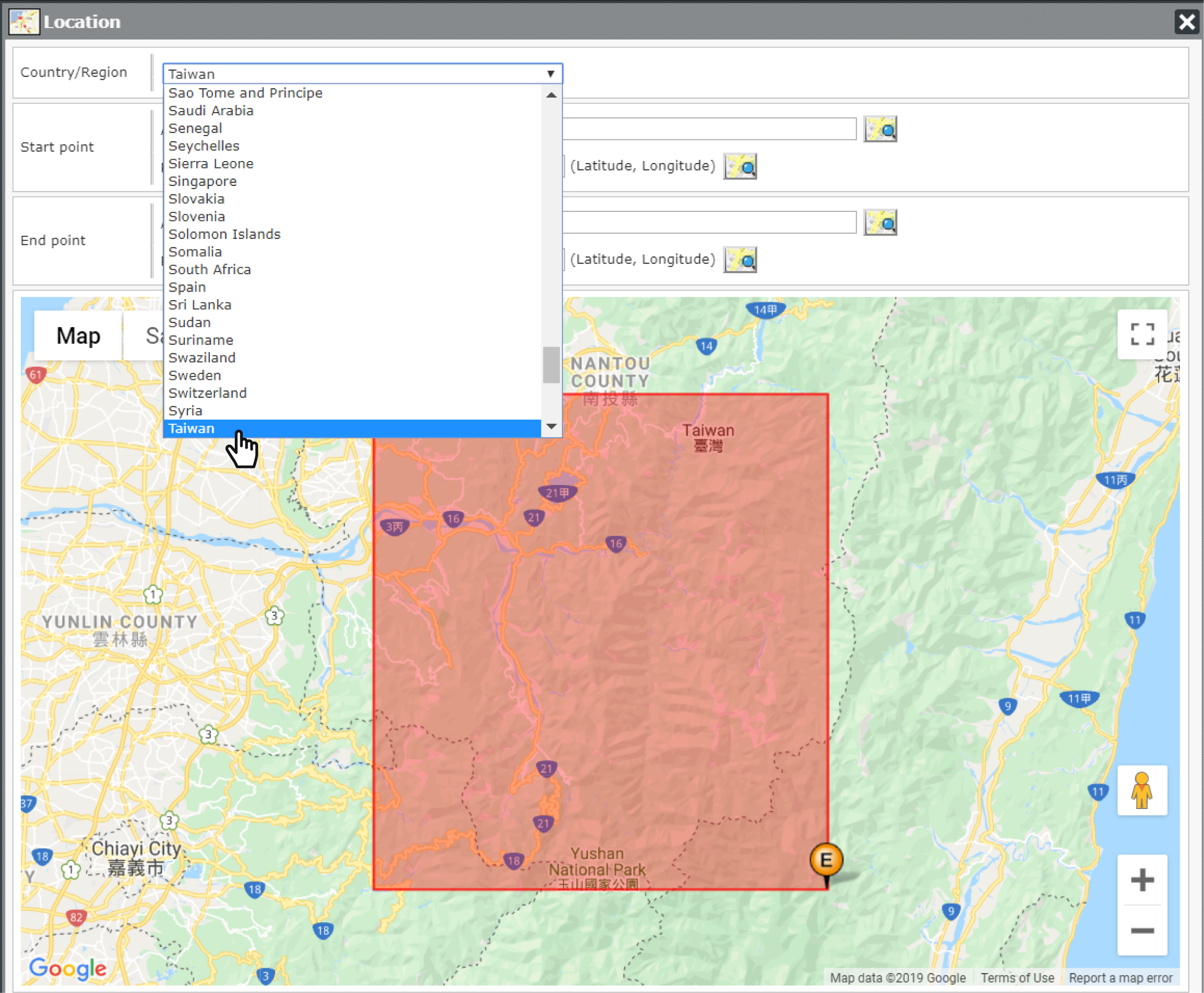Click the country list scrollbar thumb
The width and height of the screenshot is (1204, 993).
pyautogui.click(x=551, y=365)
